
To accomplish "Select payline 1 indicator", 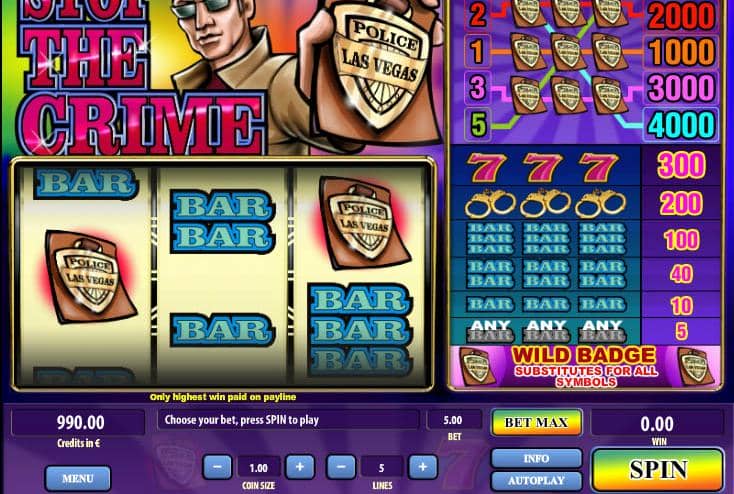I will click(477, 51).
